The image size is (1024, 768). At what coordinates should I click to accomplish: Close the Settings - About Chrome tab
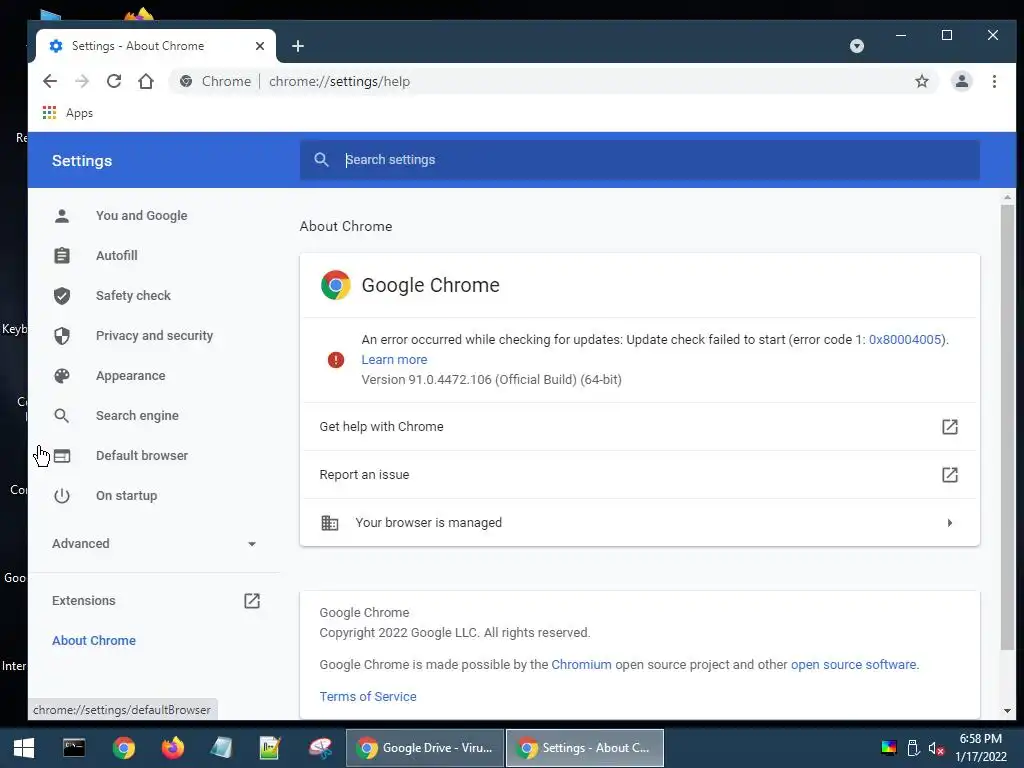click(260, 46)
